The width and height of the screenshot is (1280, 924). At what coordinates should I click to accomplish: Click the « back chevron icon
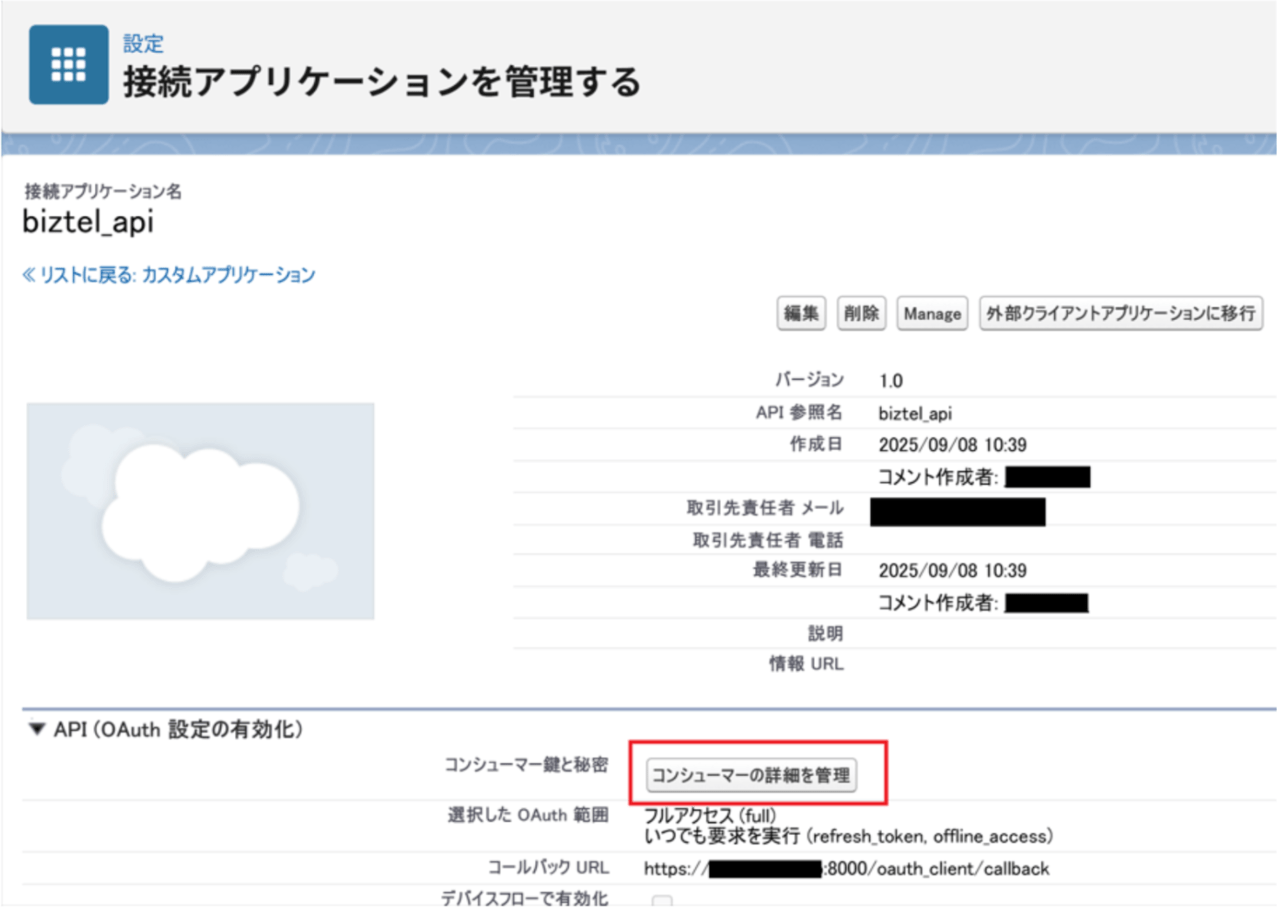tap(29, 274)
